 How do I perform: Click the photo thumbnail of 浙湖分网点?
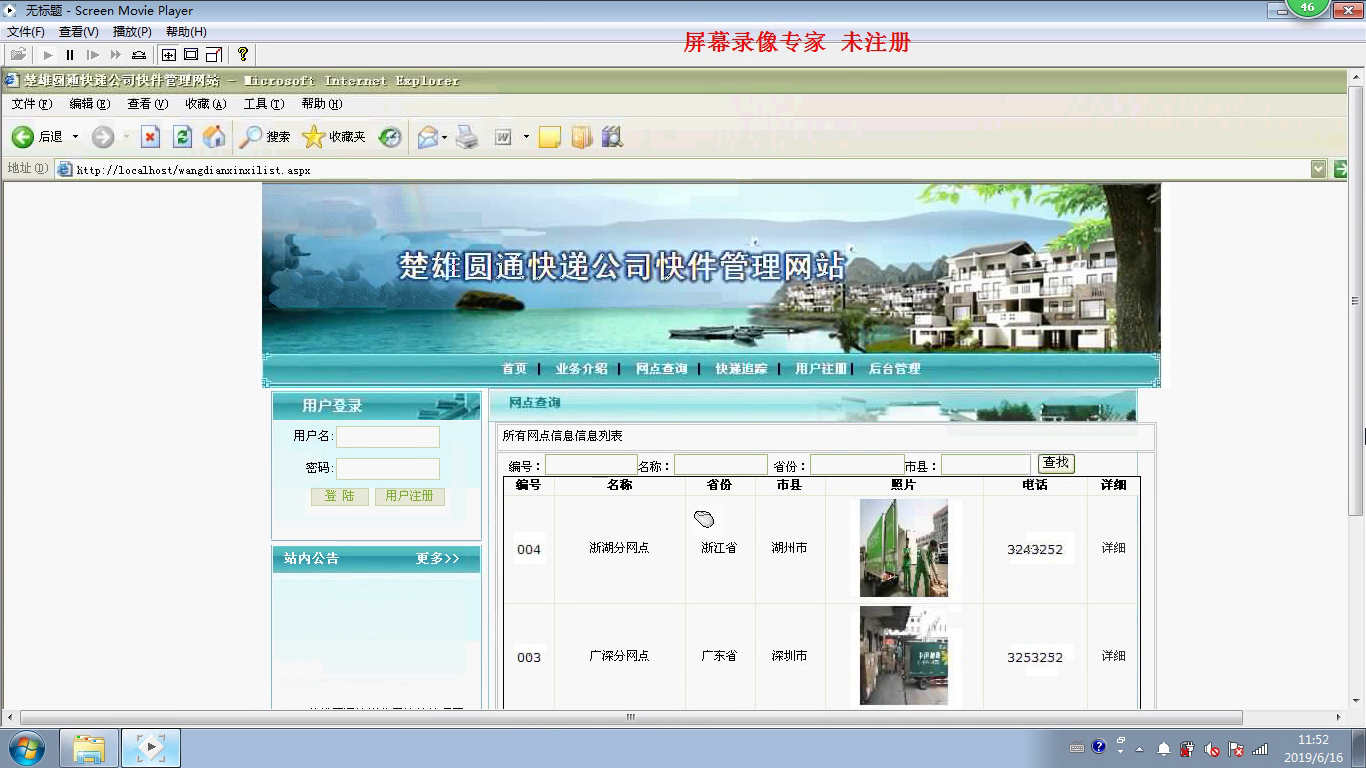pyautogui.click(x=904, y=548)
